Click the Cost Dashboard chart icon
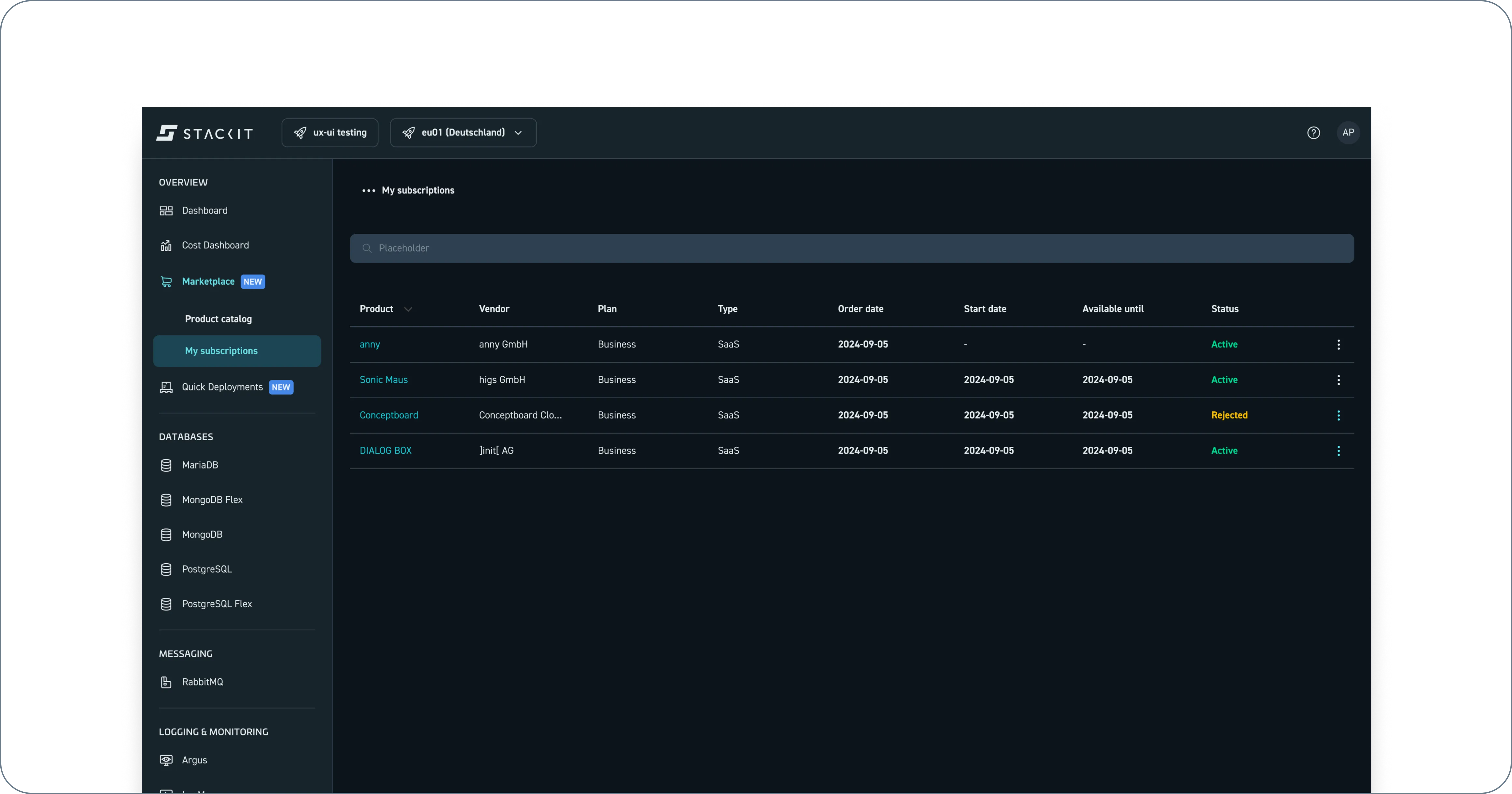This screenshot has height=794, width=1512. click(166, 245)
